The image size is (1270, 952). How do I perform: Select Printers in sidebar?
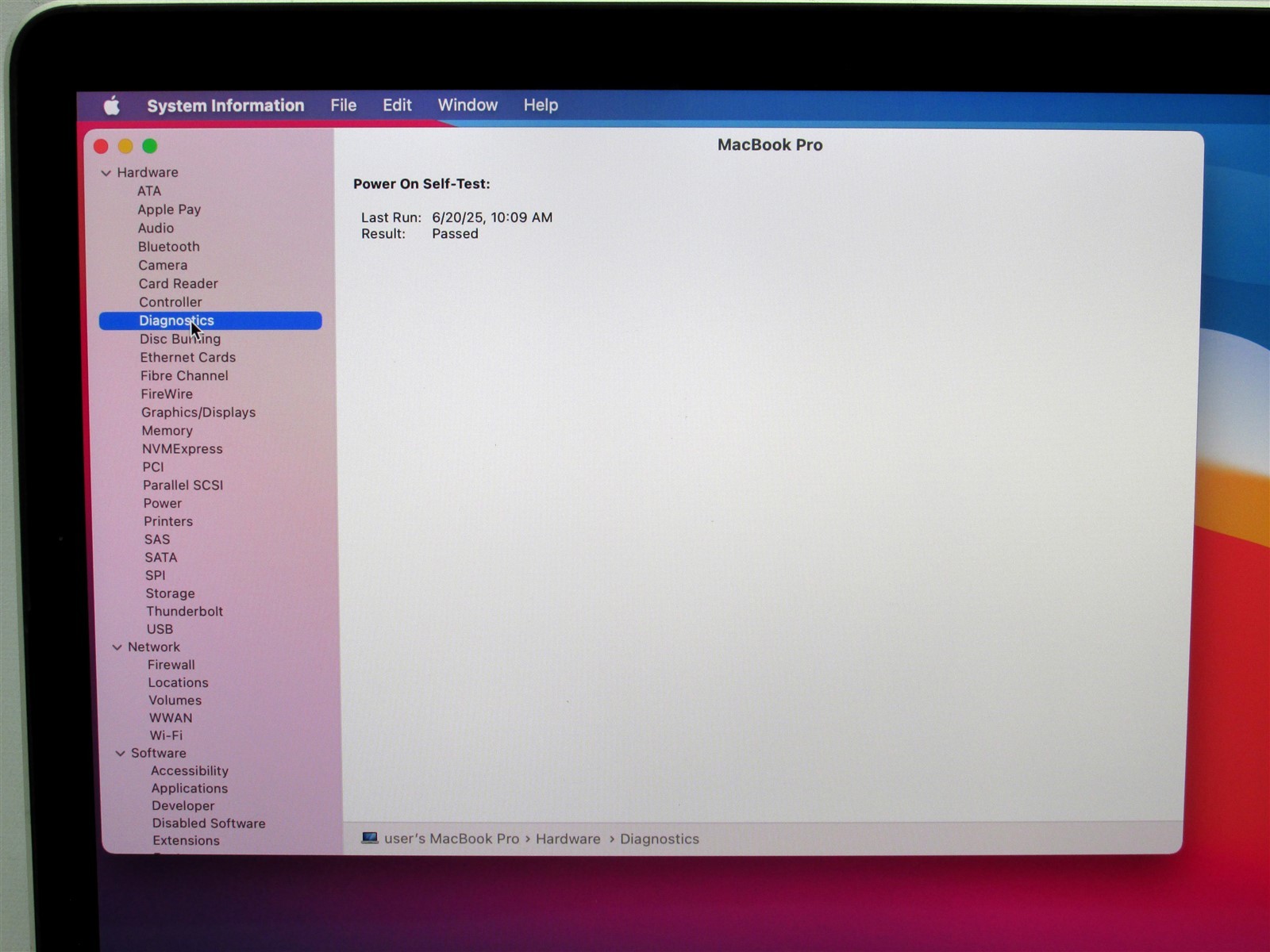168,521
